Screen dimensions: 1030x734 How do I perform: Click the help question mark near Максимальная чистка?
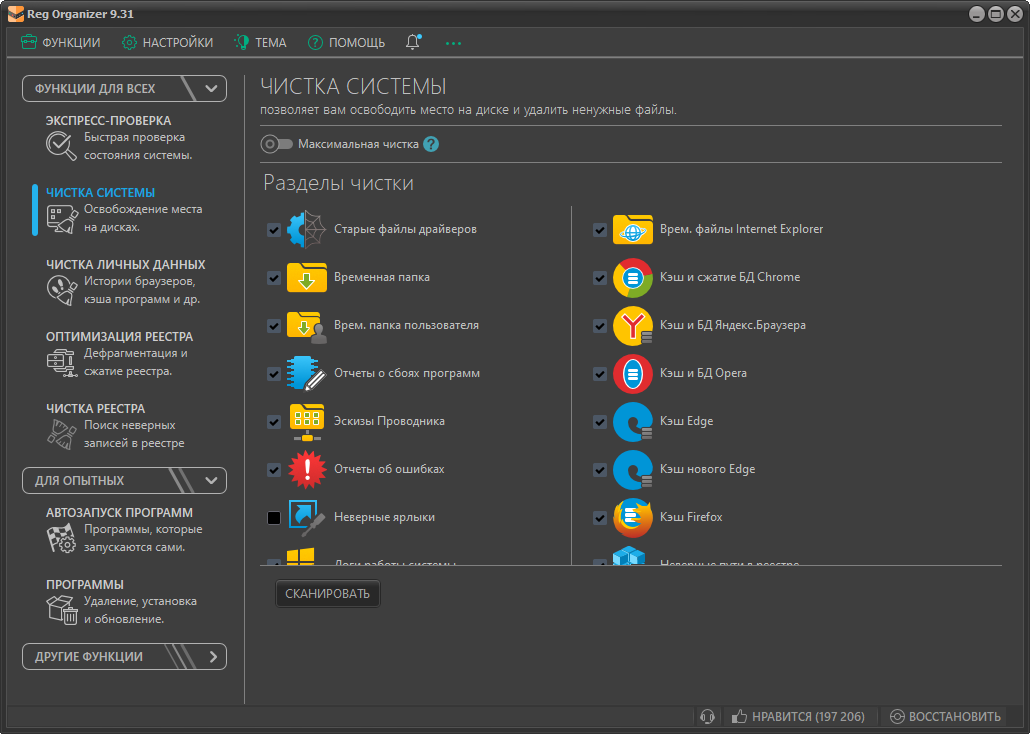(431, 144)
